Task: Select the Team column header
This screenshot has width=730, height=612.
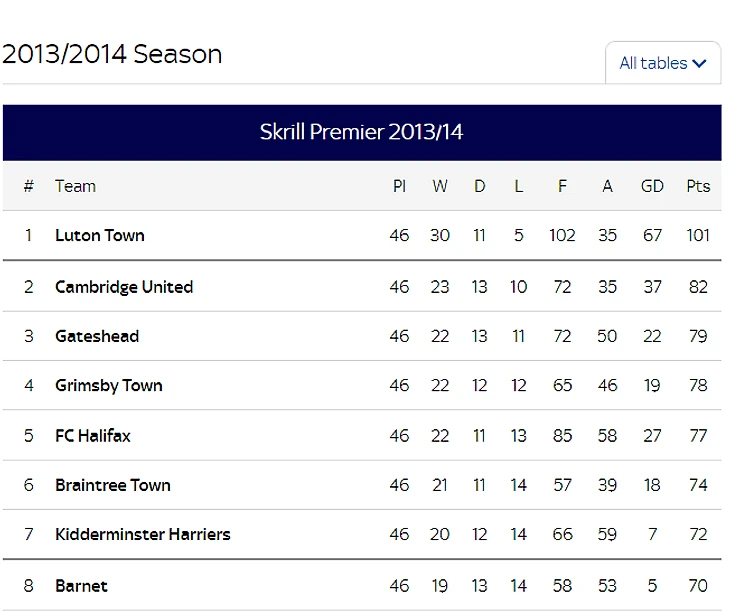Action: 75,186
